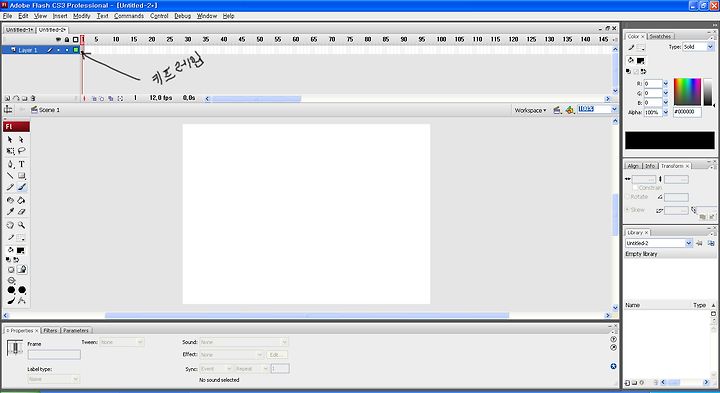
Task: Open the stage zoom 100% dropdown
Action: tap(614, 109)
